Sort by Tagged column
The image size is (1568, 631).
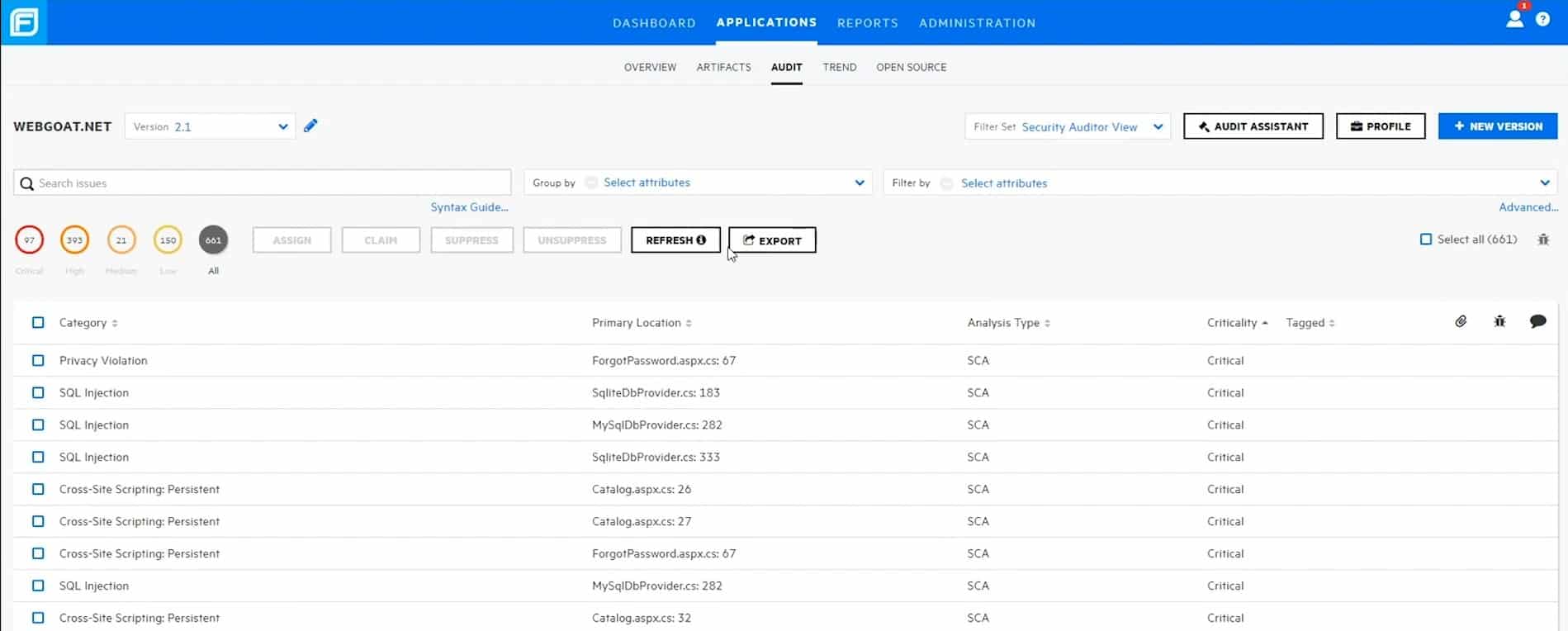(x=1310, y=323)
